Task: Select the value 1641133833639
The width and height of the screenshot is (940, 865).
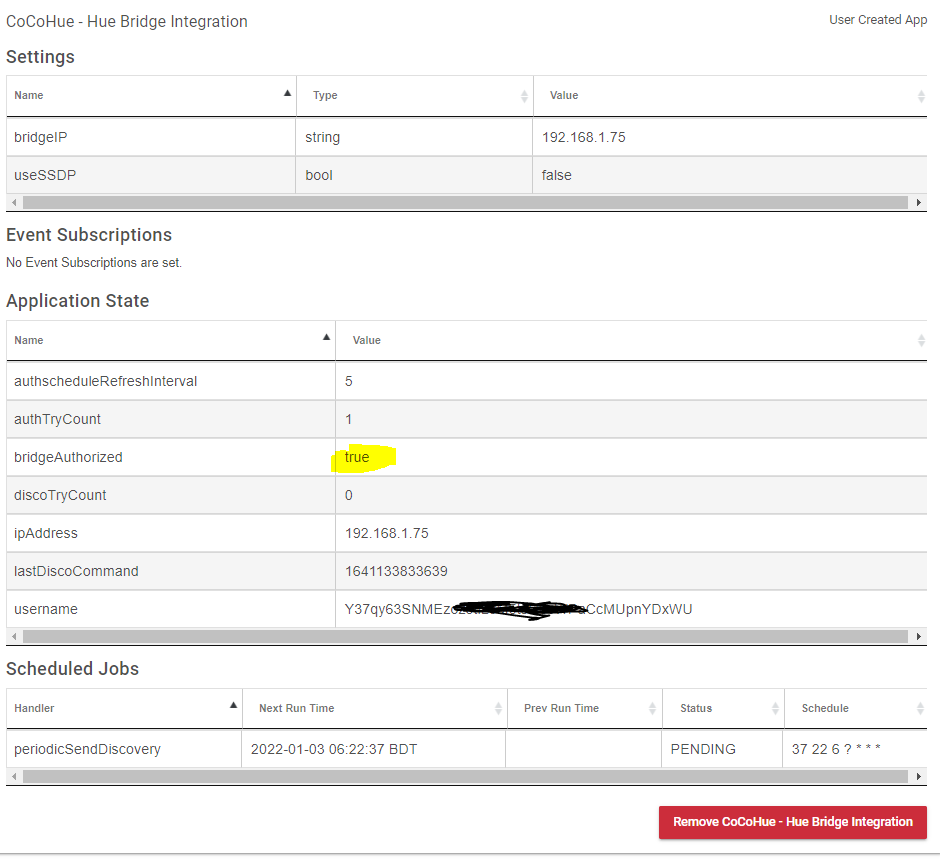Action: pyautogui.click(x=396, y=571)
